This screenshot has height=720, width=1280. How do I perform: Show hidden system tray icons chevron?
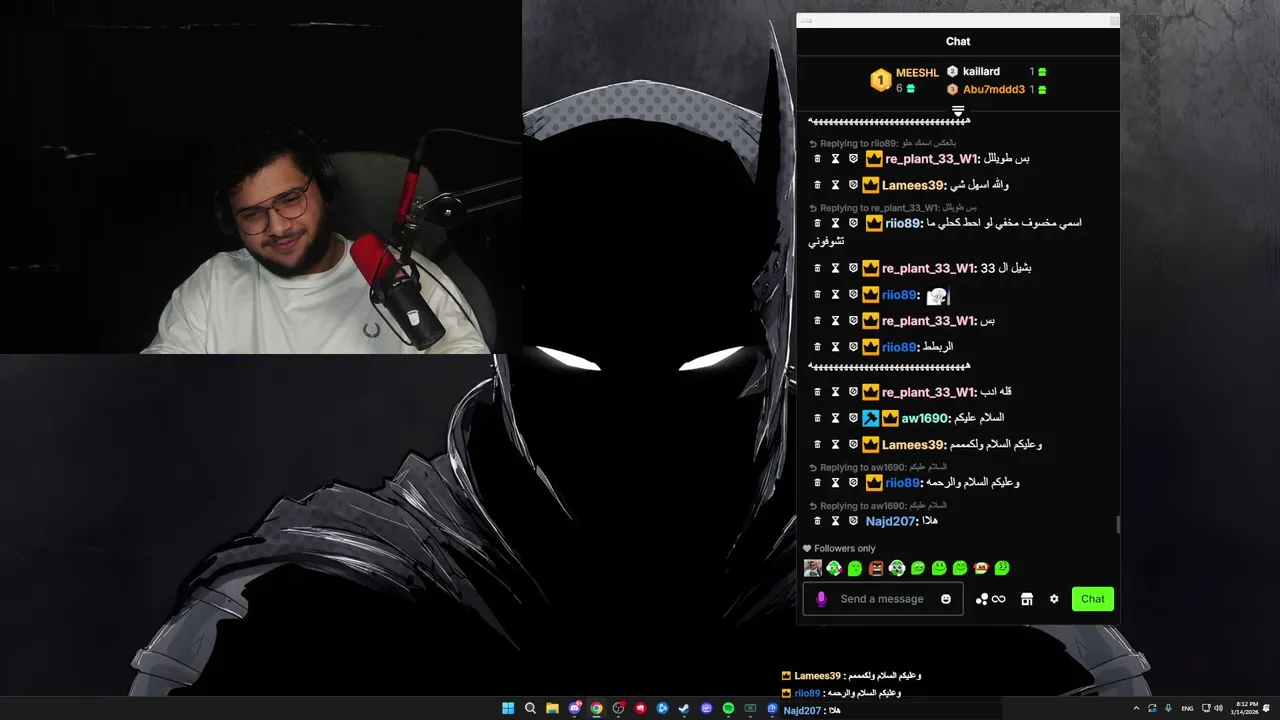[x=1136, y=708]
